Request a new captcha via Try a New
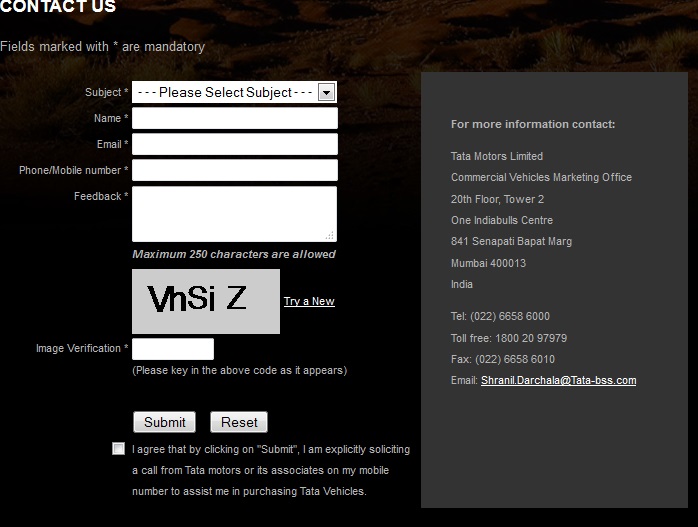This screenshot has height=527, width=698. [309, 301]
